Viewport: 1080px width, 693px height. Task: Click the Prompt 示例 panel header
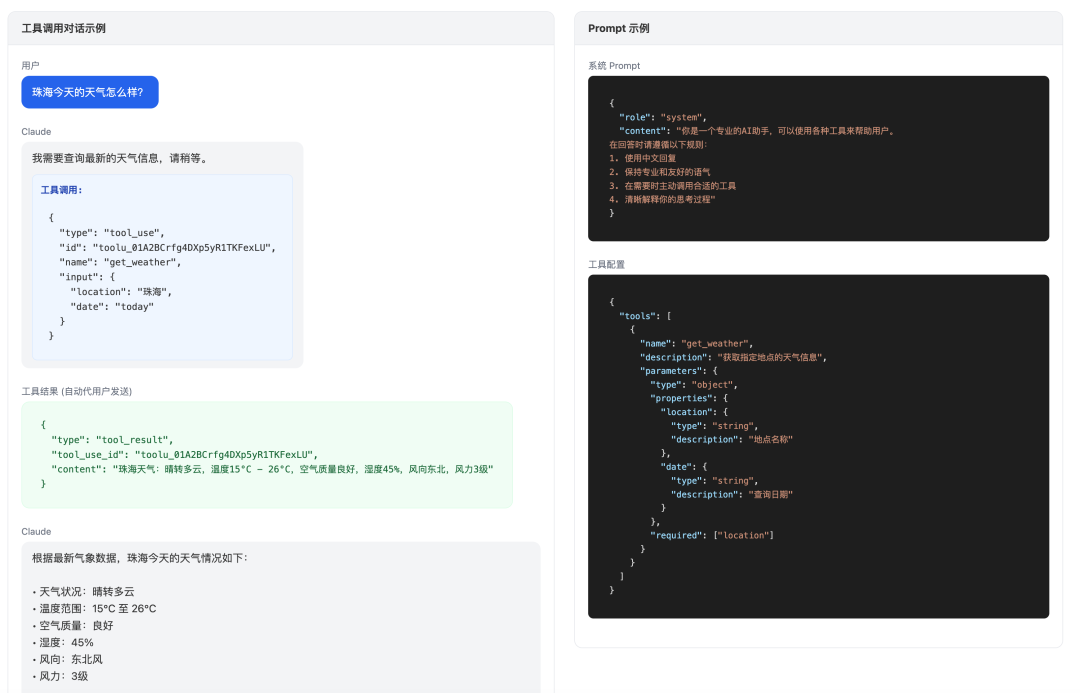pos(618,28)
